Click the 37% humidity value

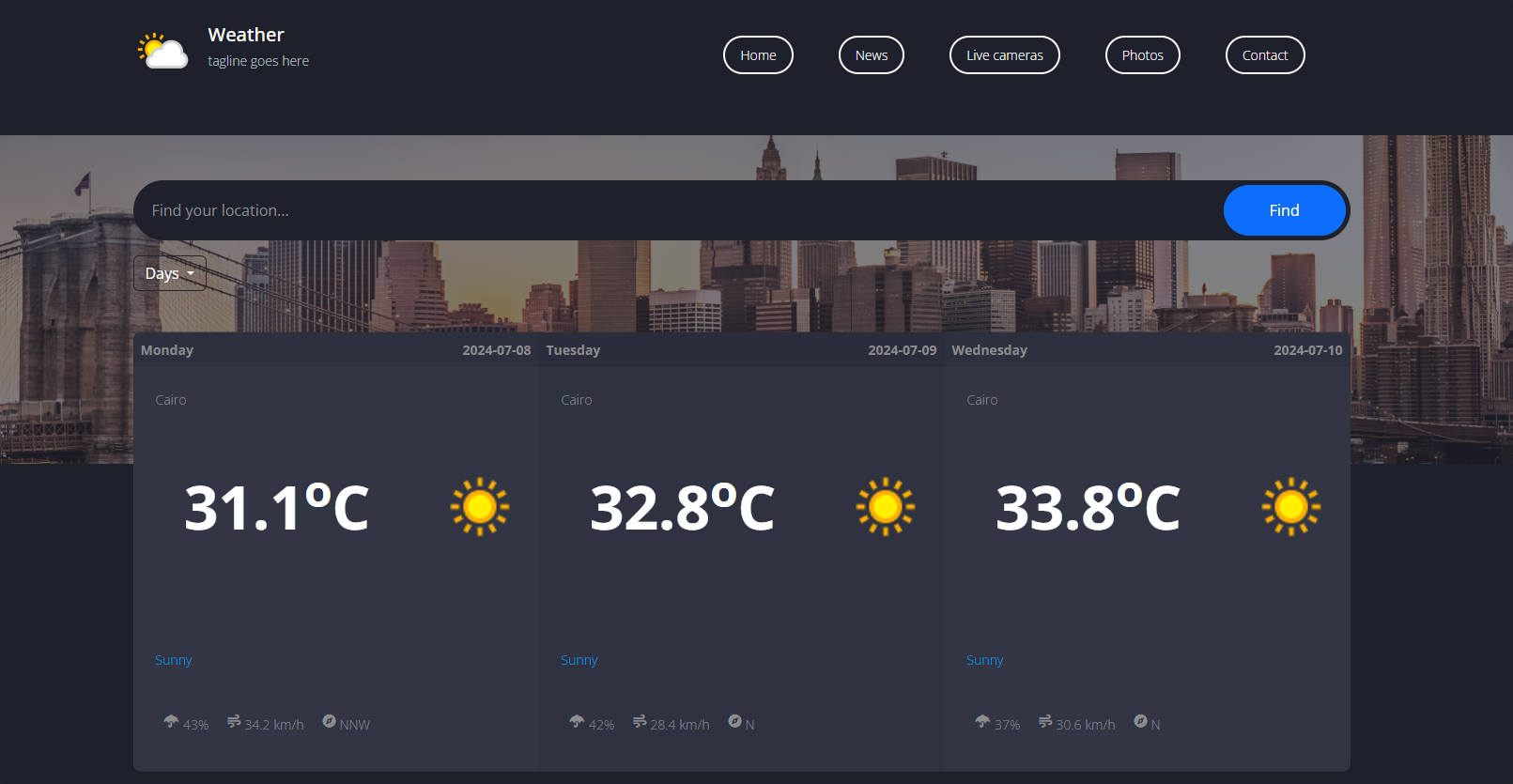pyautogui.click(x=1008, y=725)
